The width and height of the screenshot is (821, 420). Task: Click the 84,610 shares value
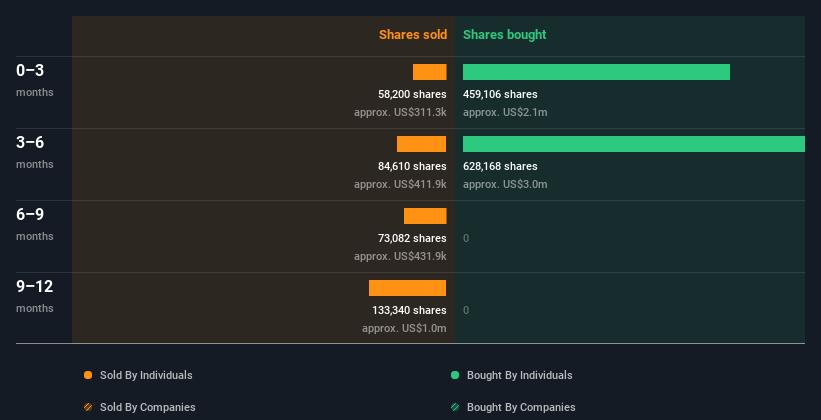click(412, 166)
